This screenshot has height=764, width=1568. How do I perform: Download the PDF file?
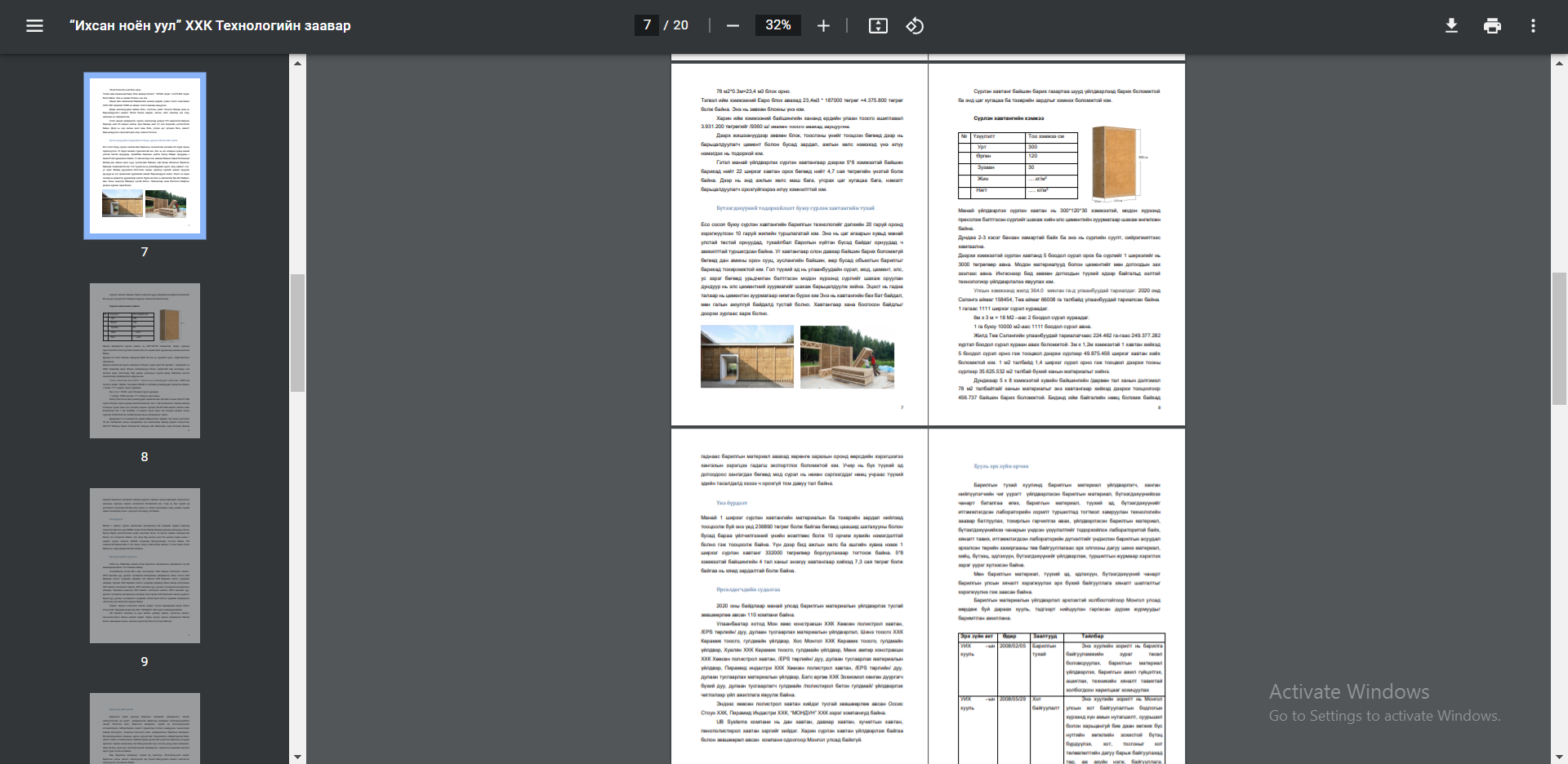click(x=1451, y=26)
